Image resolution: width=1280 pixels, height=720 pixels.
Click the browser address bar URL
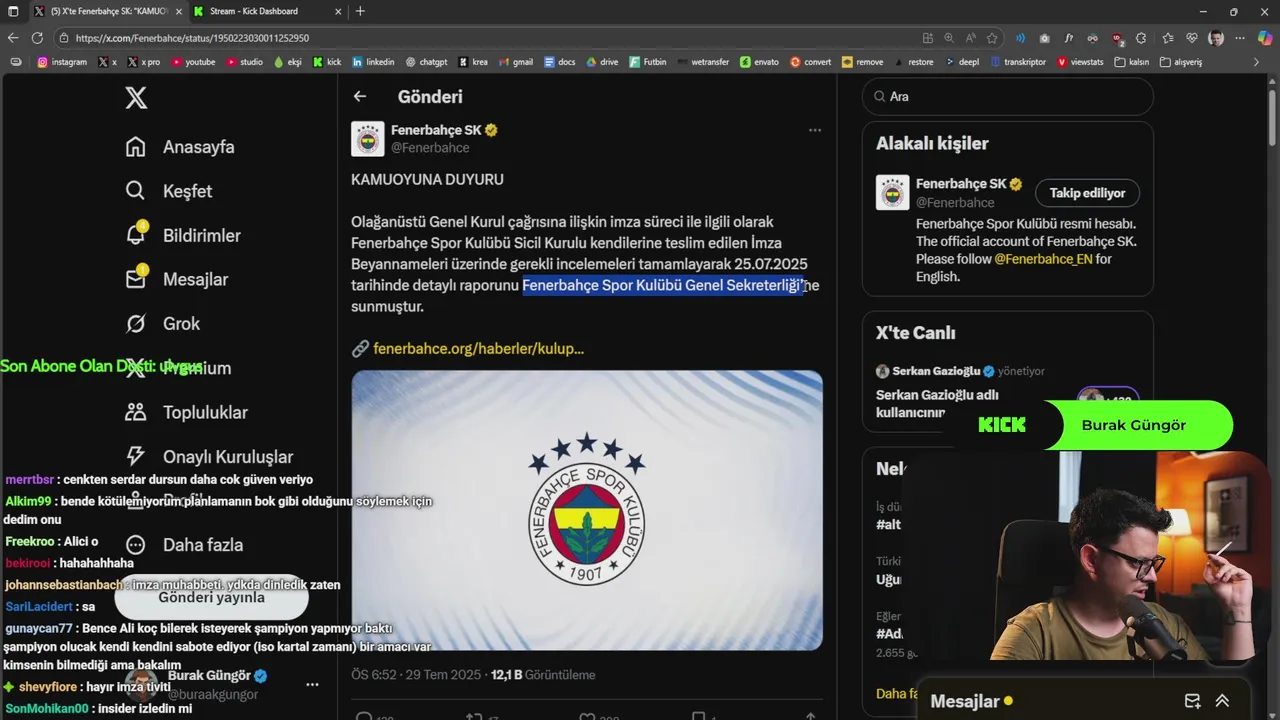click(192, 38)
